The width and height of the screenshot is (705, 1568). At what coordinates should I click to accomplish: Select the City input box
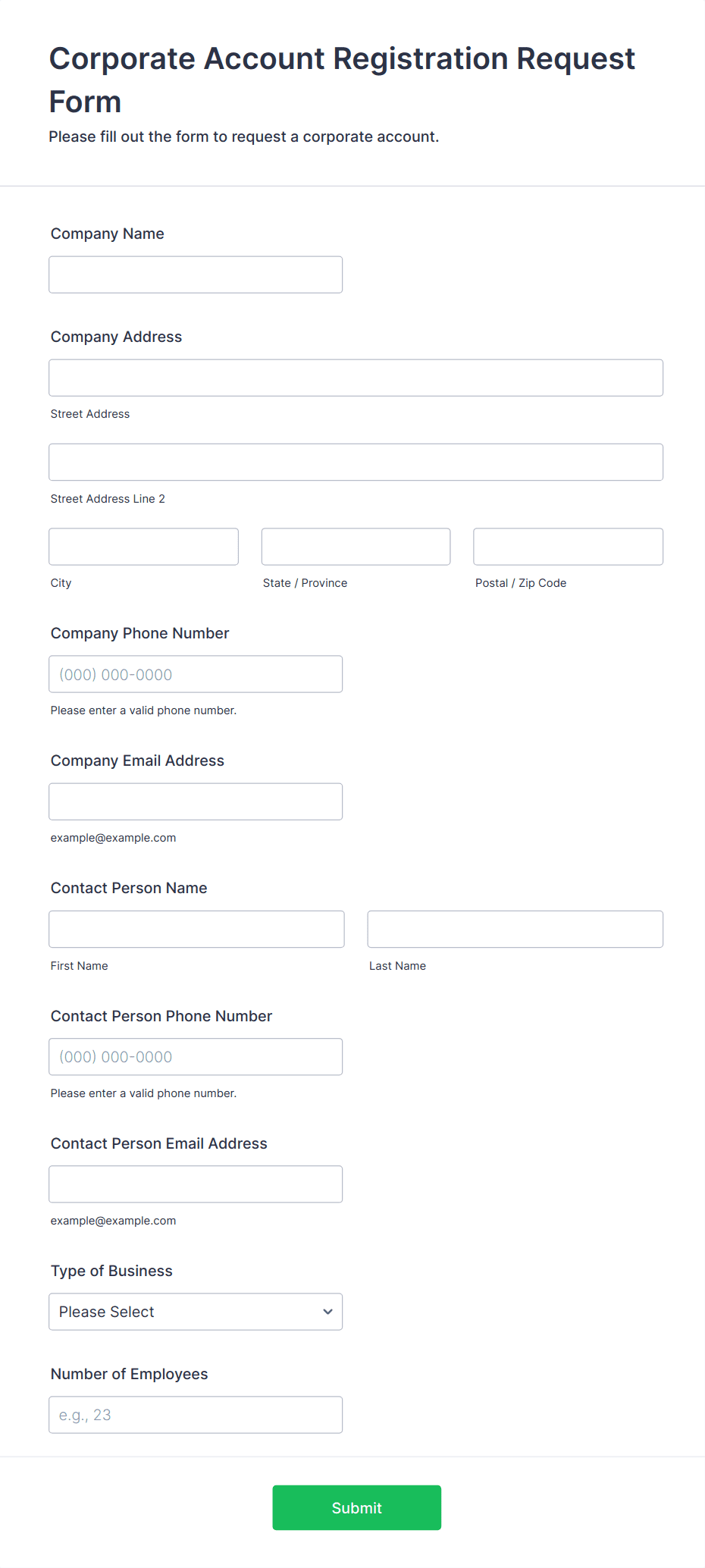click(143, 547)
